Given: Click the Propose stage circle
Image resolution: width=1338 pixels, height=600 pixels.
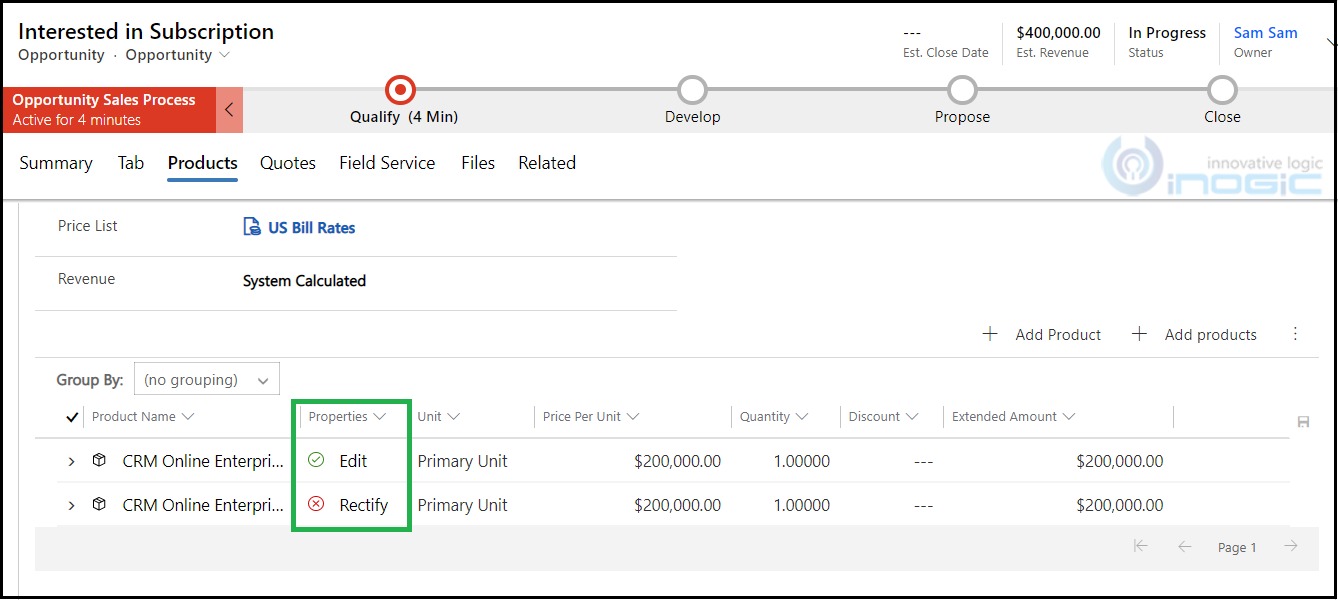Looking at the screenshot, I should (962, 89).
